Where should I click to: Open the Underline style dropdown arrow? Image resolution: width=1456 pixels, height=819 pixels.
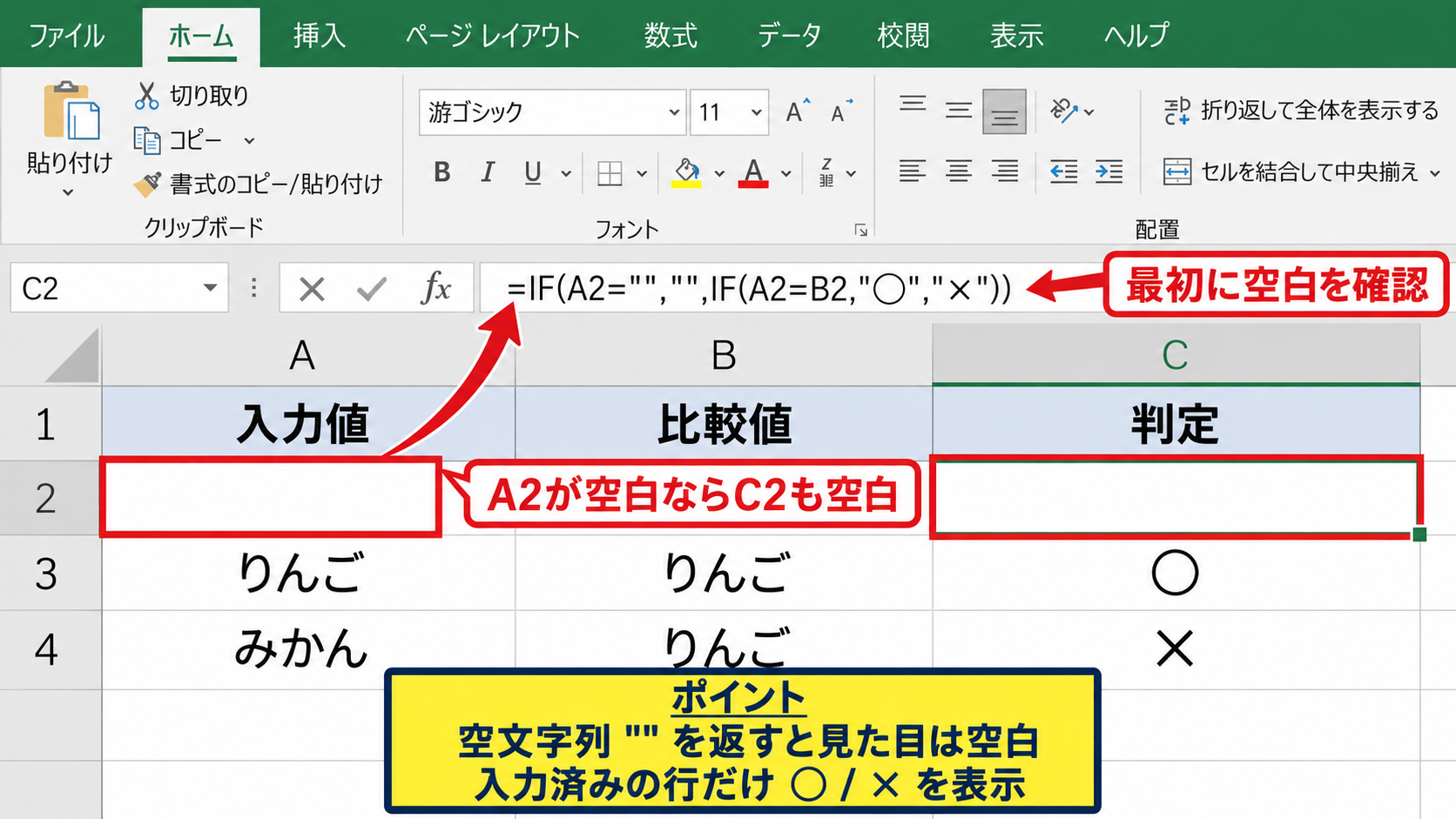tap(566, 174)
